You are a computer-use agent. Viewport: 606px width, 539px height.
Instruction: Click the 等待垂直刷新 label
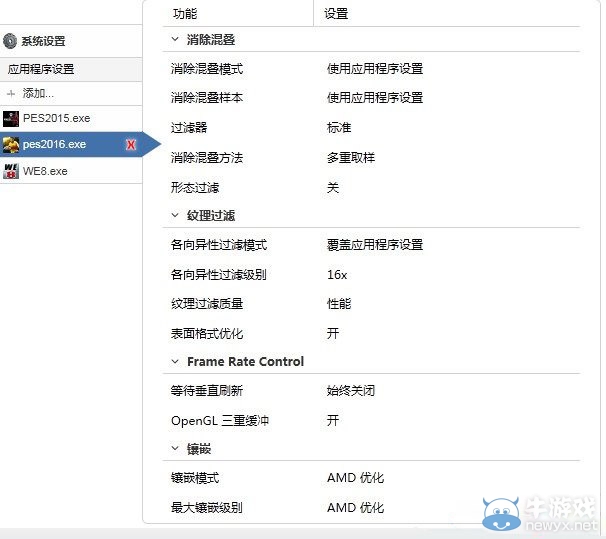click(x=207, y=391)
